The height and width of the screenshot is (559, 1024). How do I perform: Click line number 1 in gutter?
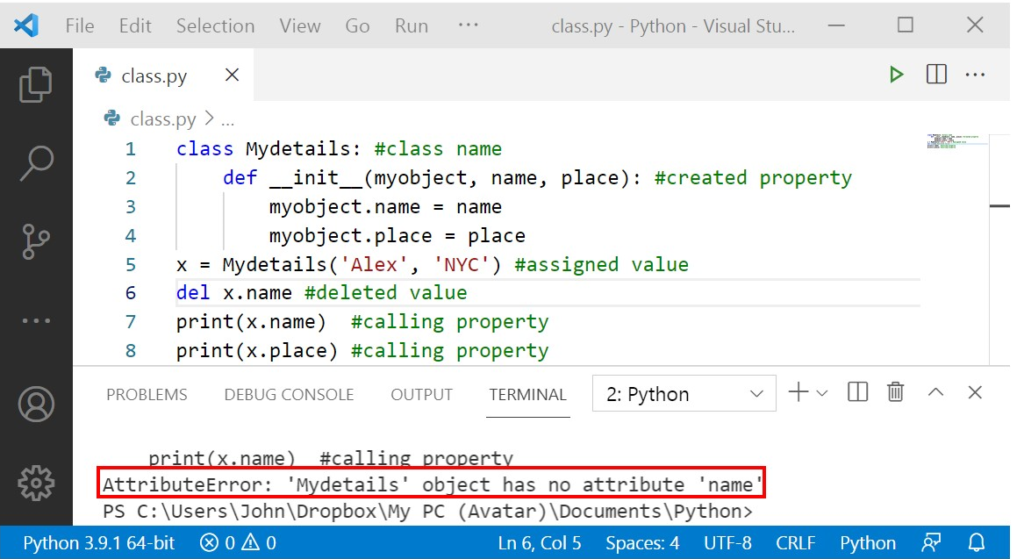pos(131,149)
